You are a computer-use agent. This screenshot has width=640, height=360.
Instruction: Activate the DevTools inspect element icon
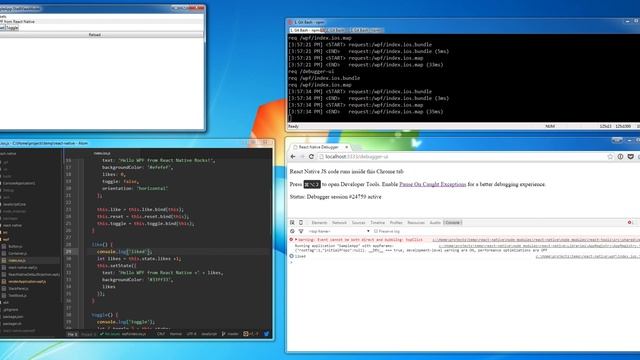click(292, 222)
